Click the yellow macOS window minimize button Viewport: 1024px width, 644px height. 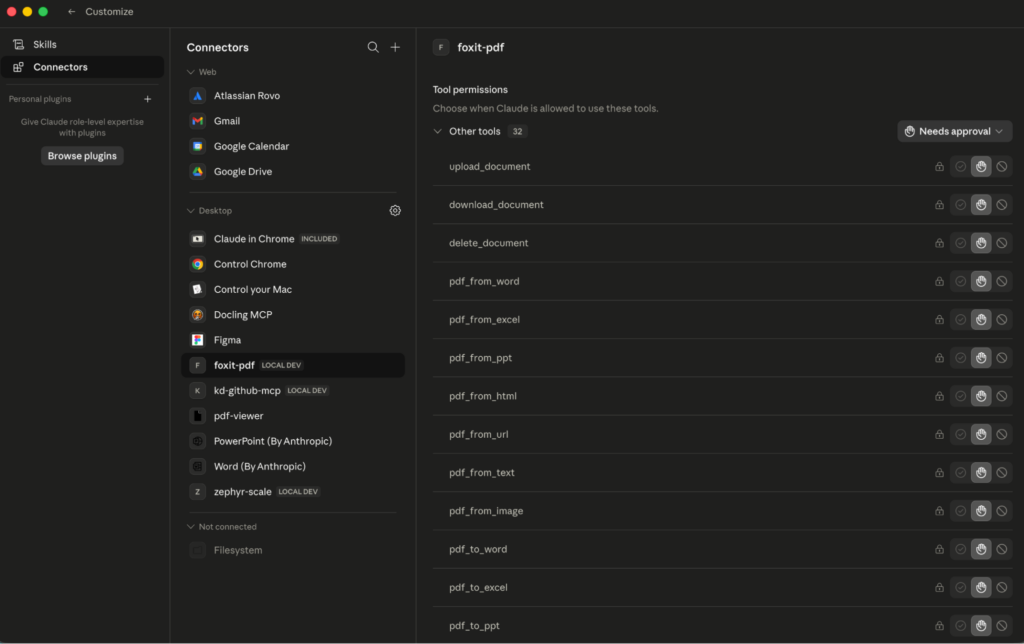27,12
